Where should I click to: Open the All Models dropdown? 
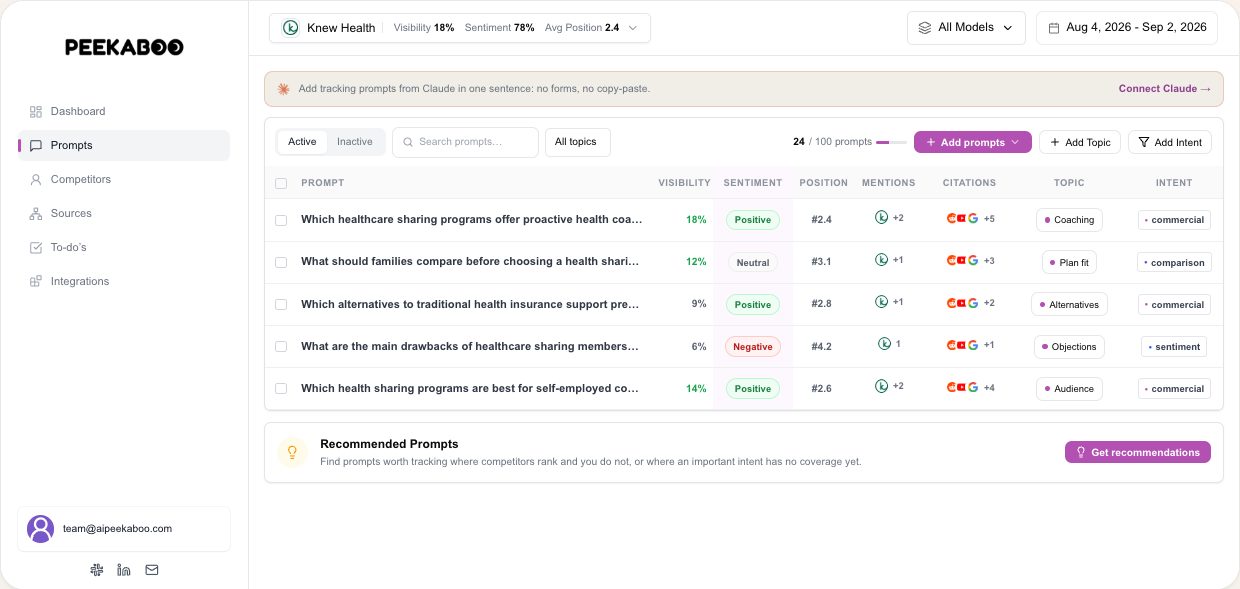point(967,28)
